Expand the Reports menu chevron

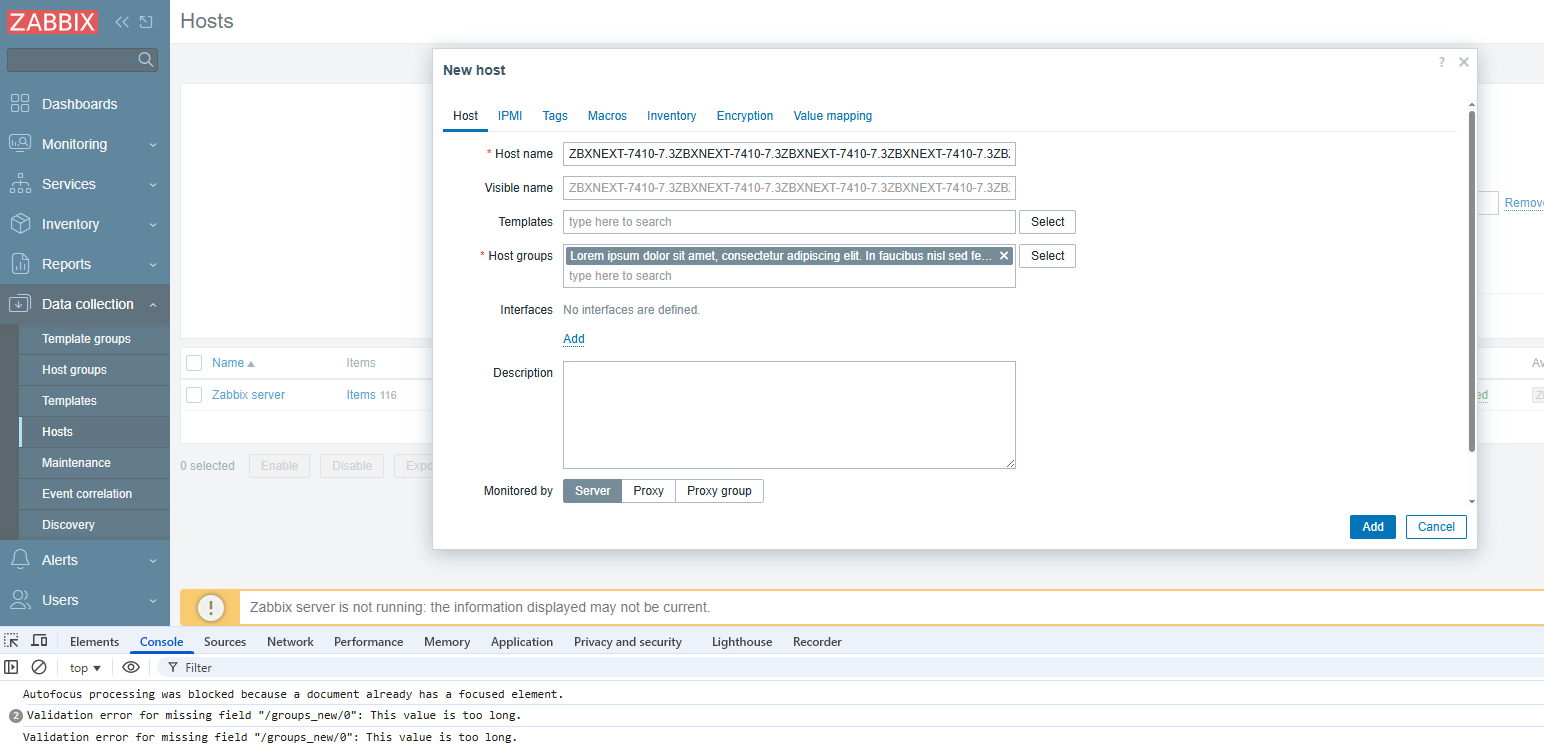coord(153,265)
